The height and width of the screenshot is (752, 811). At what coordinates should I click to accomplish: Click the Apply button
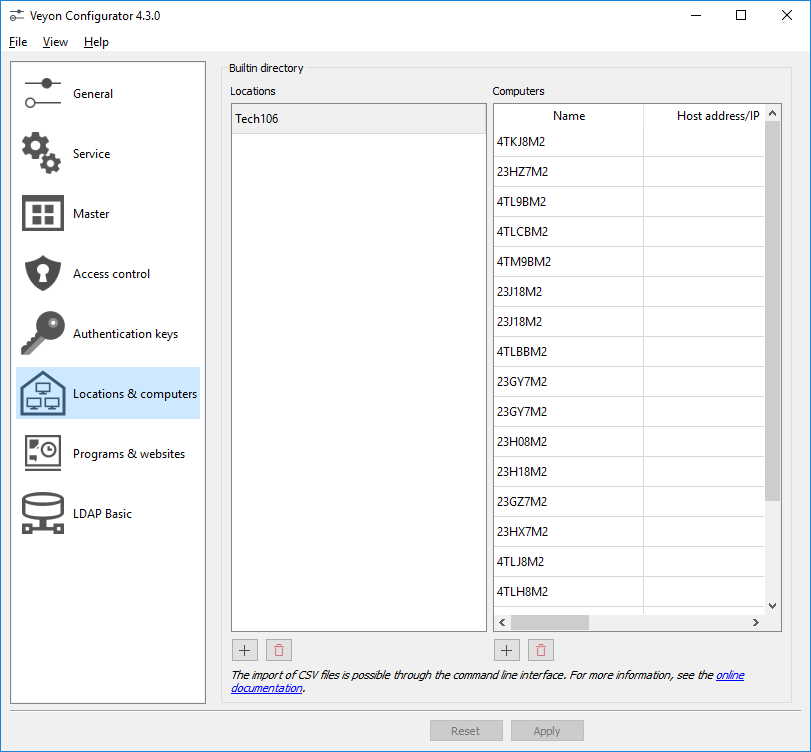[x=547, y=731]
